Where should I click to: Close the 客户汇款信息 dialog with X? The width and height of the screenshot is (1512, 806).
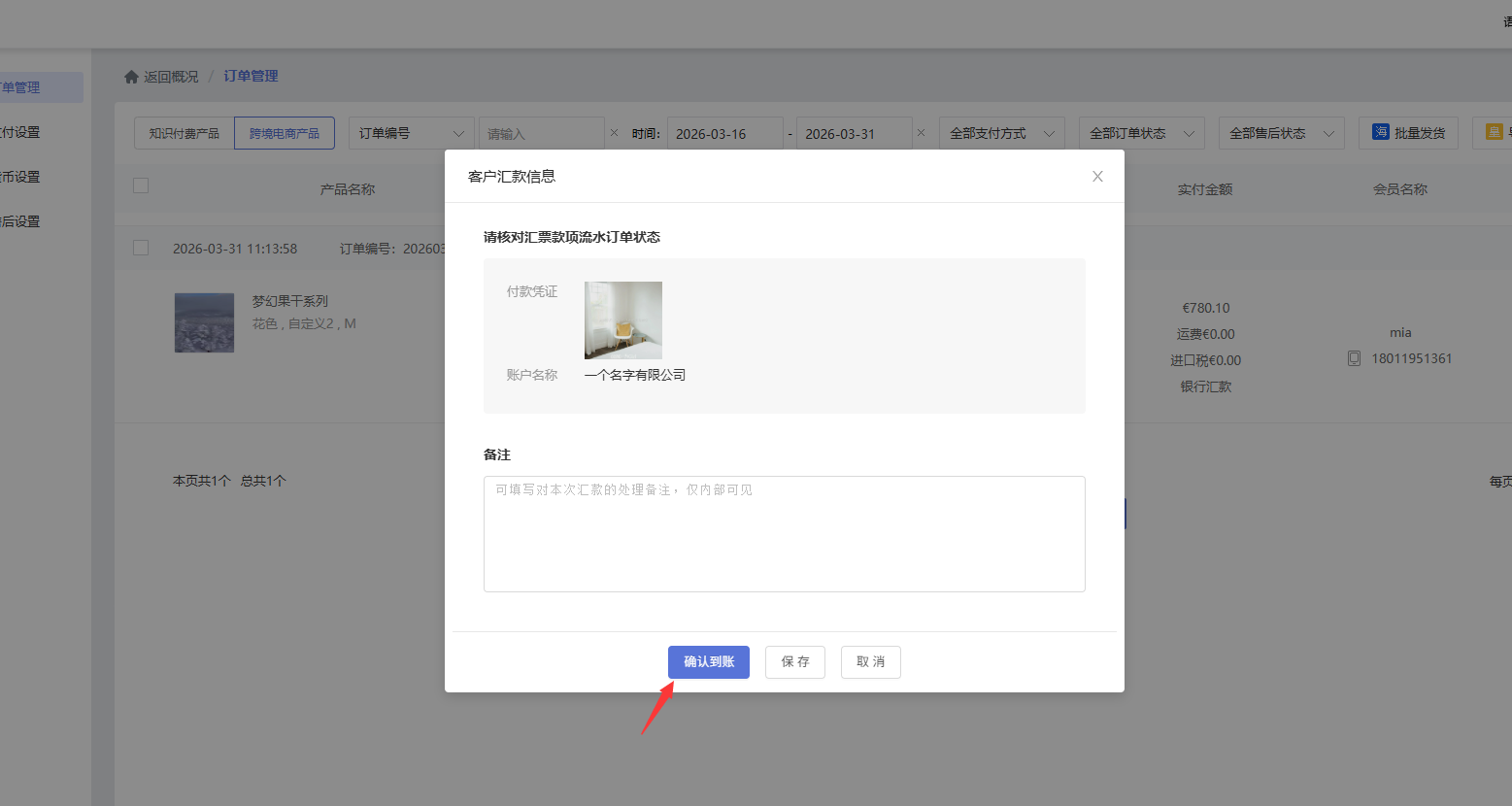point(1097,177)
